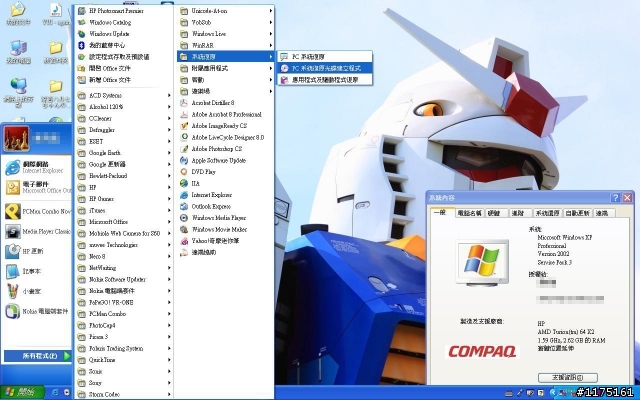Open the Picasa 3 program group
The width and height of the screenshot is (640, 400).
click(x=124, y=337)
